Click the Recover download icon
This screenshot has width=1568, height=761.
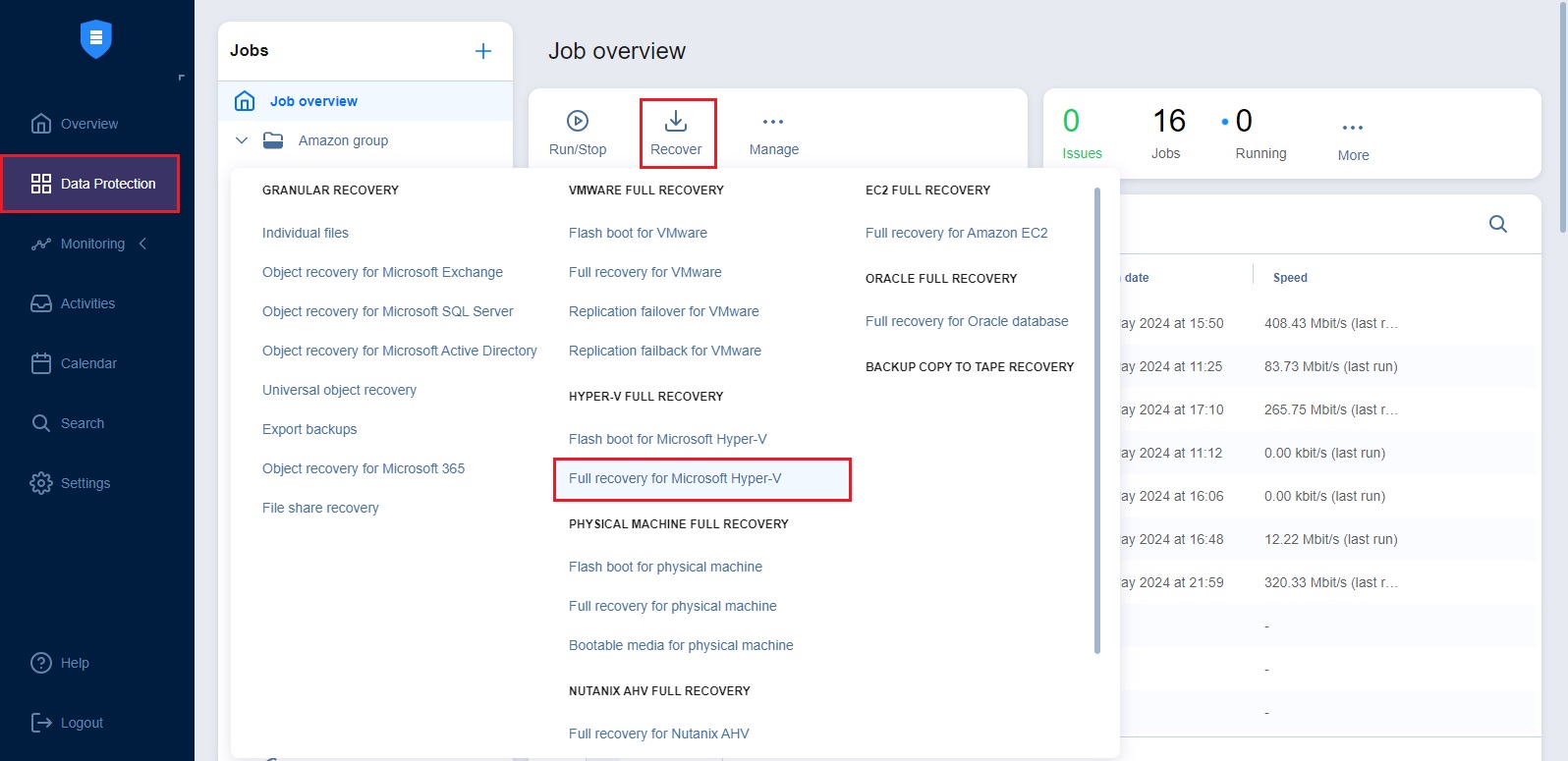[x=676, y=121]
